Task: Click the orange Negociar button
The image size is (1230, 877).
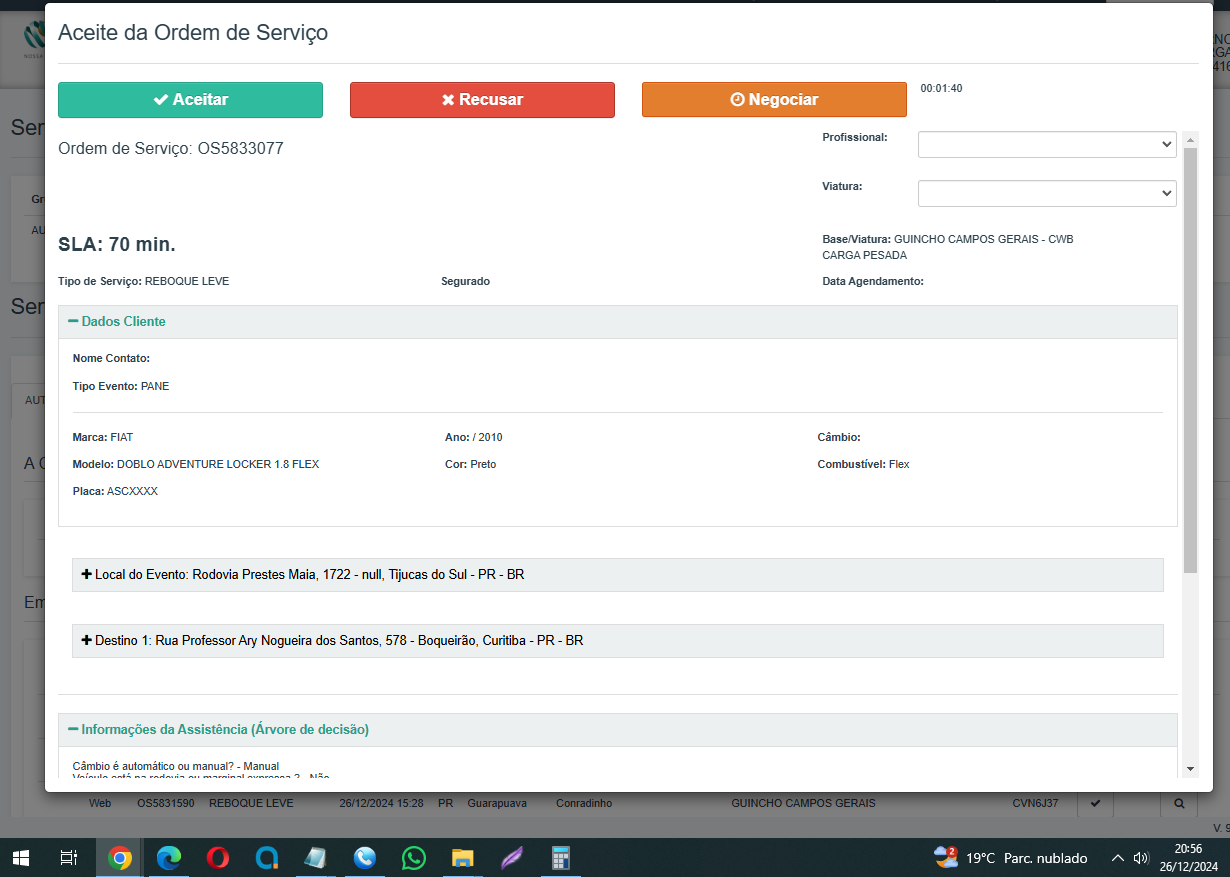Action: [774, 100]
